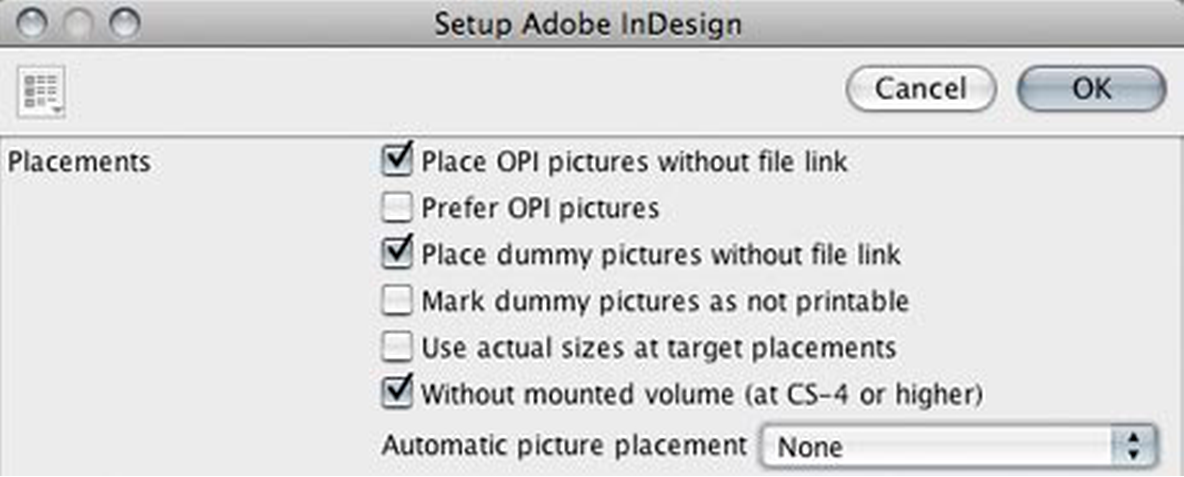Screen dimensions: 1184x477
Task: Open the Automatic picture placement dropdown showing None
Action: (x=945, y=446)
